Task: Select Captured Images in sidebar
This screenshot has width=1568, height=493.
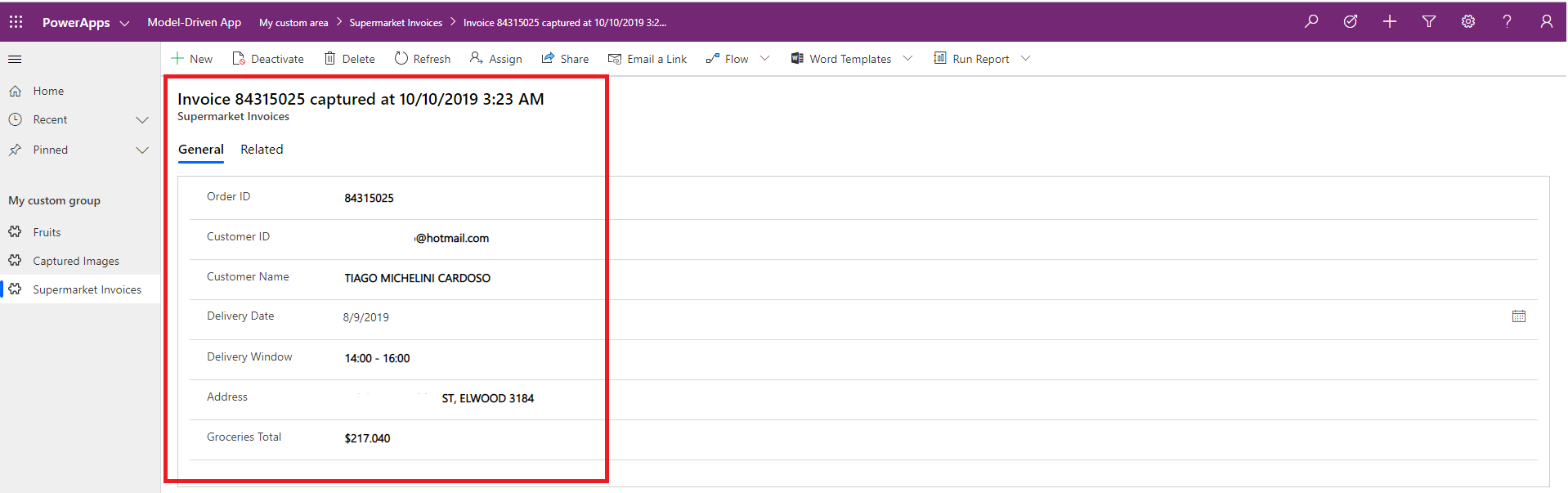Action: pos(76,262)
